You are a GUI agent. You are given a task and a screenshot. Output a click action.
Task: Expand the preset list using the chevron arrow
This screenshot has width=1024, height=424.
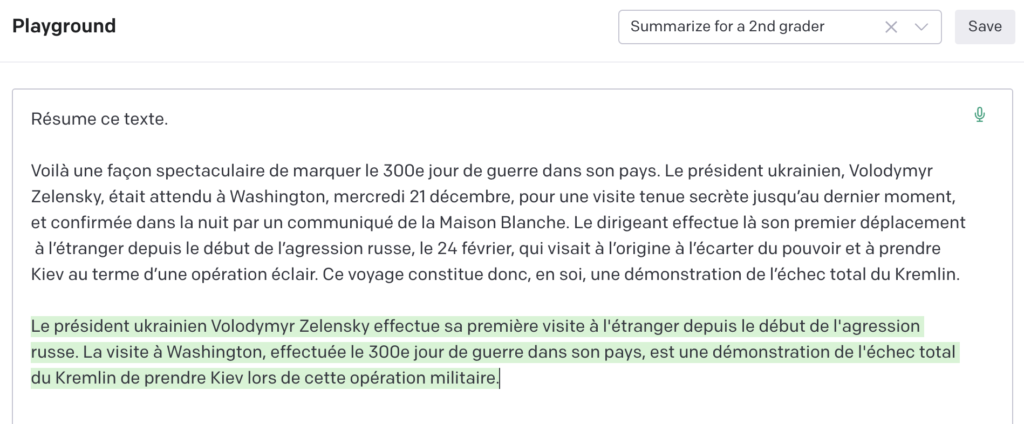(921, 27)
